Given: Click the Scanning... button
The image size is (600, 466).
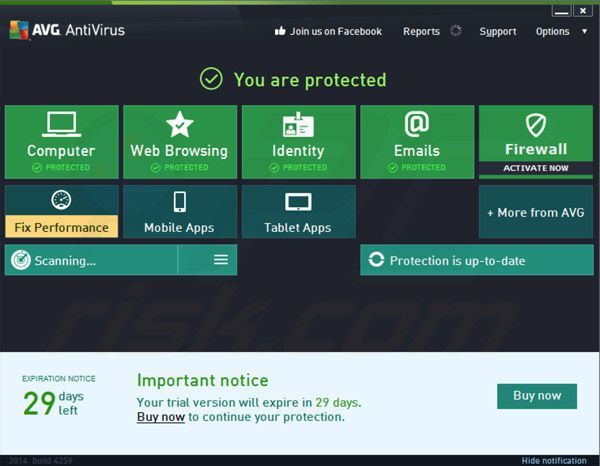Looking at the screenshot, I should point(91,260).
